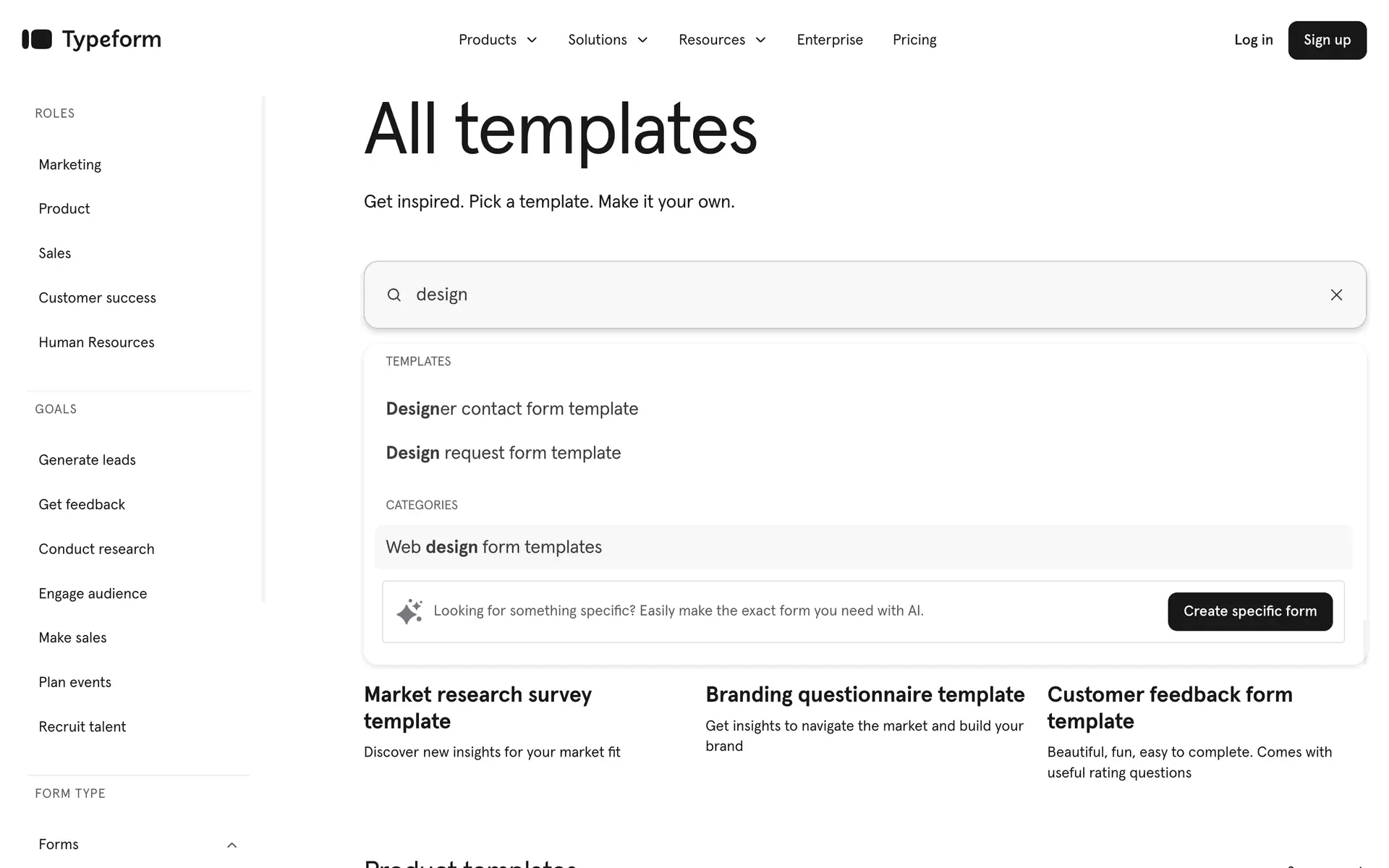Screen dimensions: 1389x868
Task: Expand the Products dropdown menu
Action: [498, 40]
